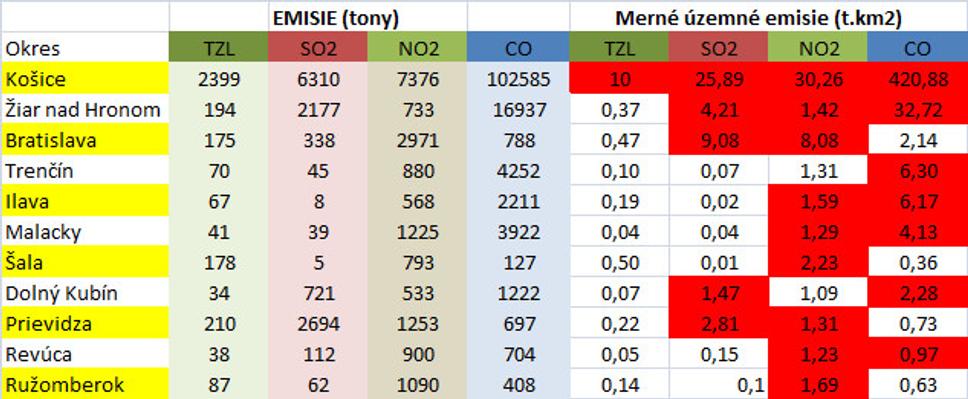
Task: Click the blue CO header under Merné emisie
Action: tap(917, 48)
